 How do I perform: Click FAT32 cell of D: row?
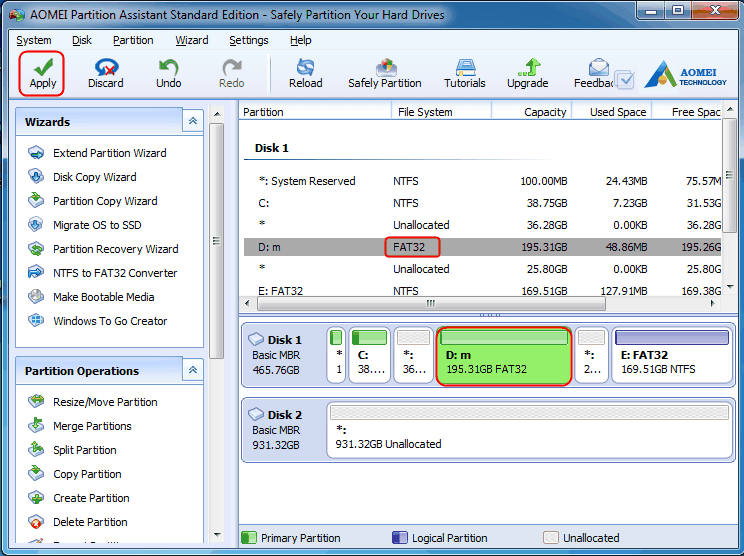(x=412, y=247)
